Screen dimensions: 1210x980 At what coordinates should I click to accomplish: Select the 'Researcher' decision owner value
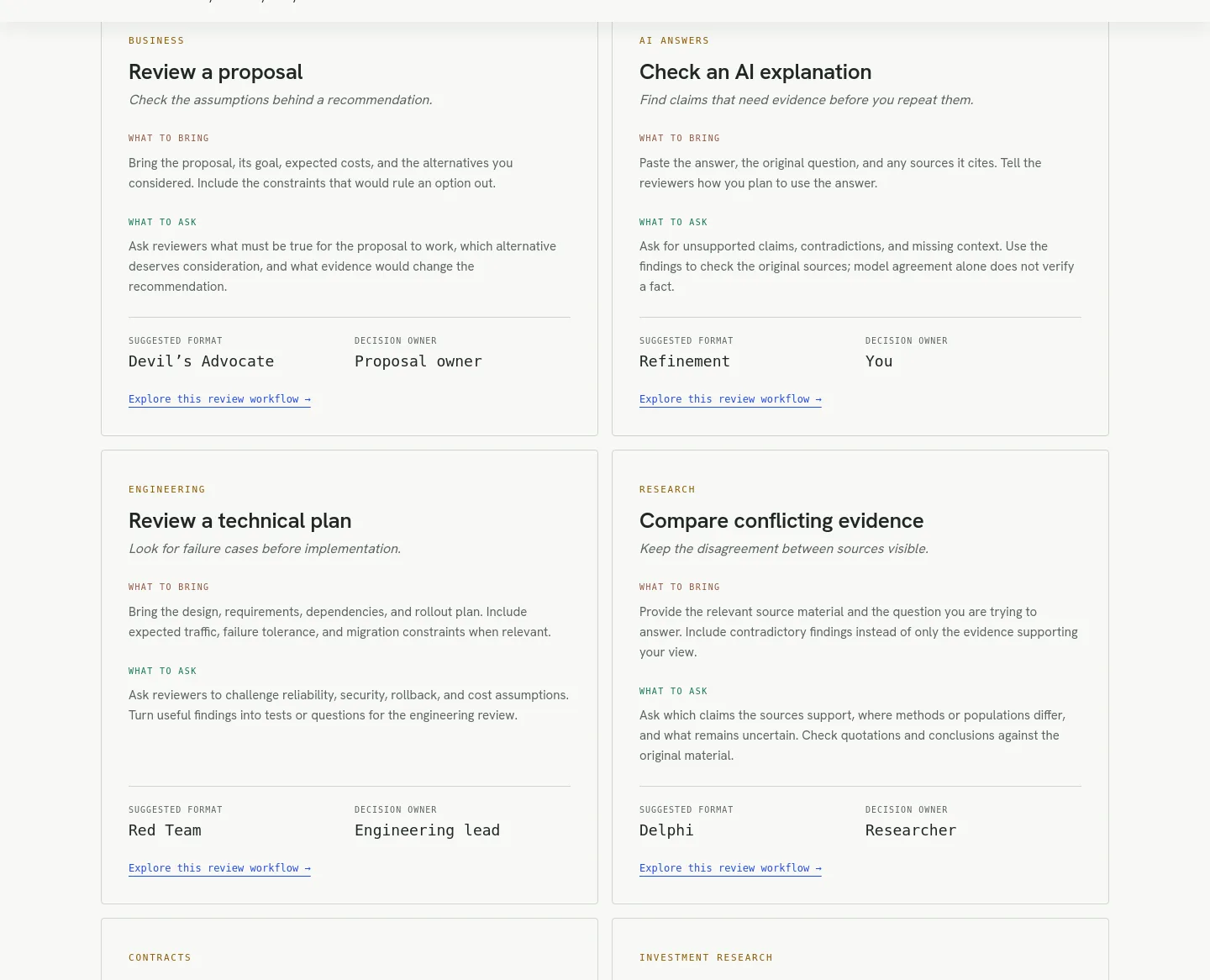pos(911,830)
